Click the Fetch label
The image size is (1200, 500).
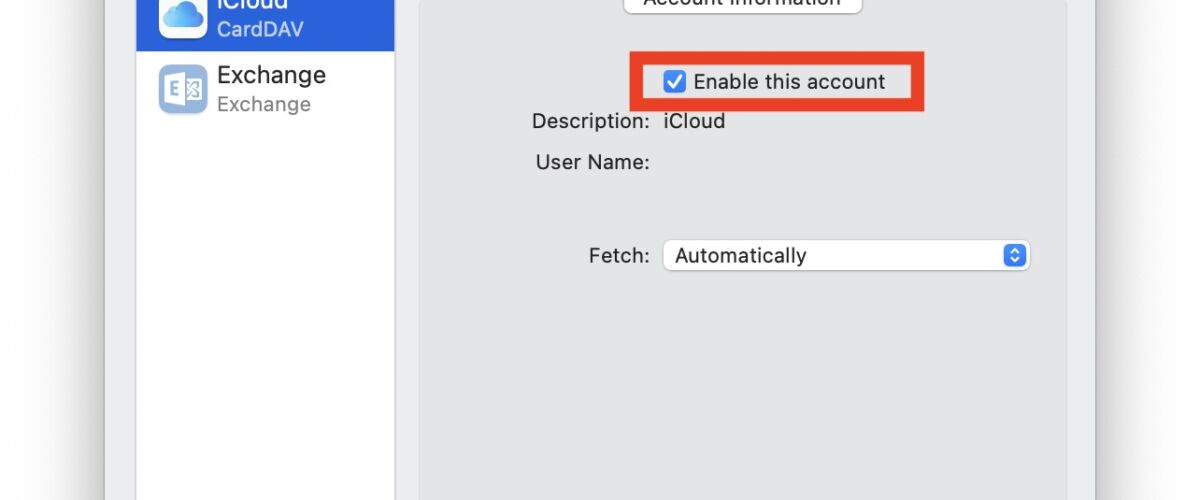click(619, 255)
